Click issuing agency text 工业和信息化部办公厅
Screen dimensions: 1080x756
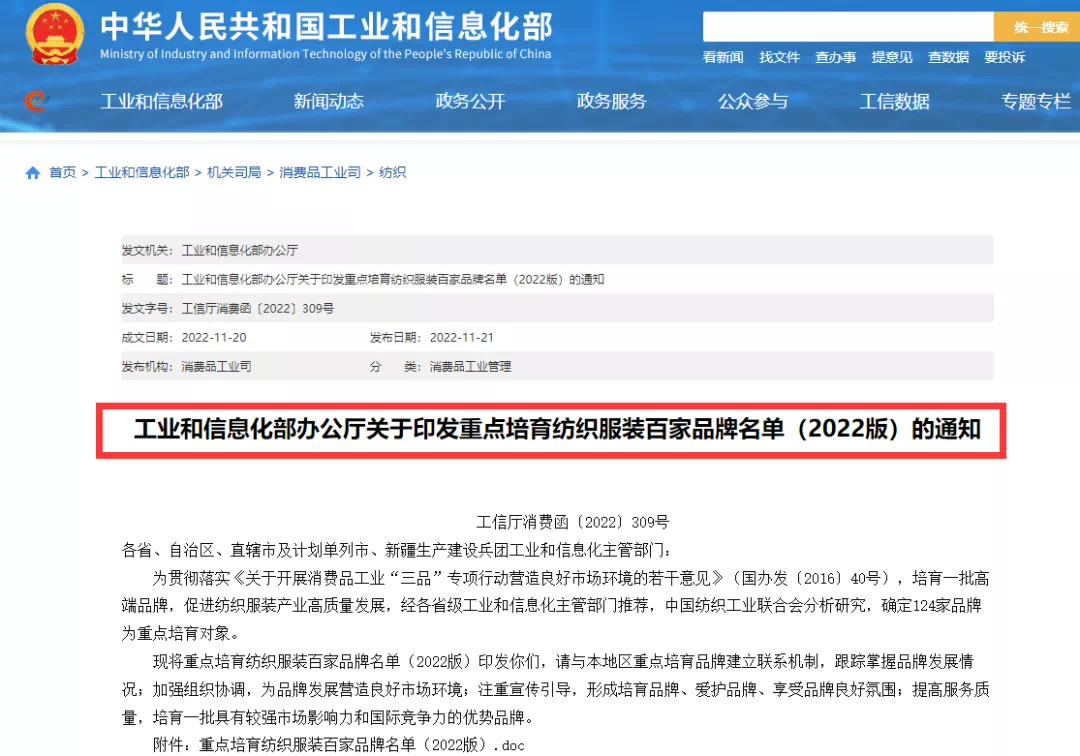[240, 251]
